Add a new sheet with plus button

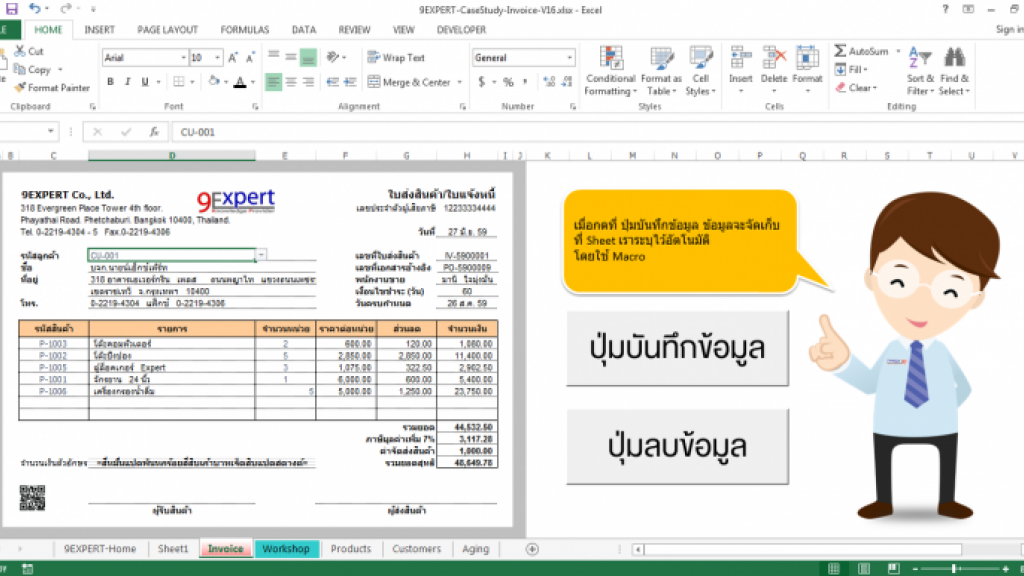(x=532, y=549)
